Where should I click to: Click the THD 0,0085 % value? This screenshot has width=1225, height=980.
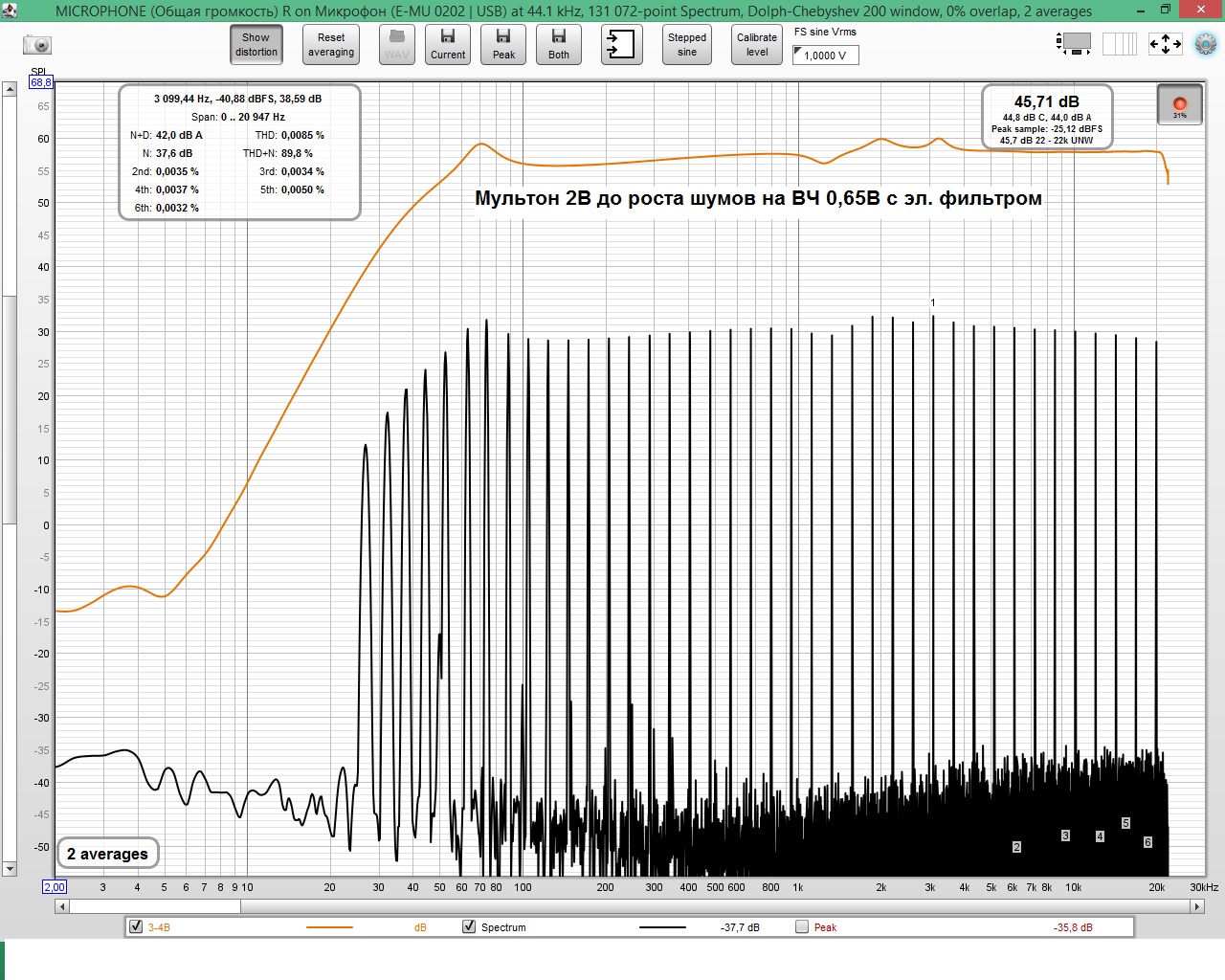pos(302,135)
